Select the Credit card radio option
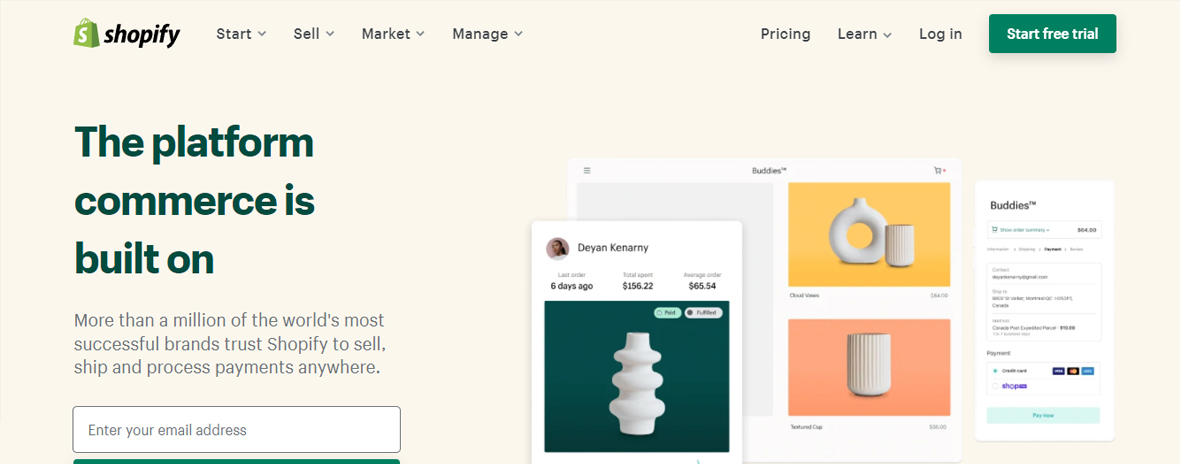1180x464 pixels. [x=995, y=371]
